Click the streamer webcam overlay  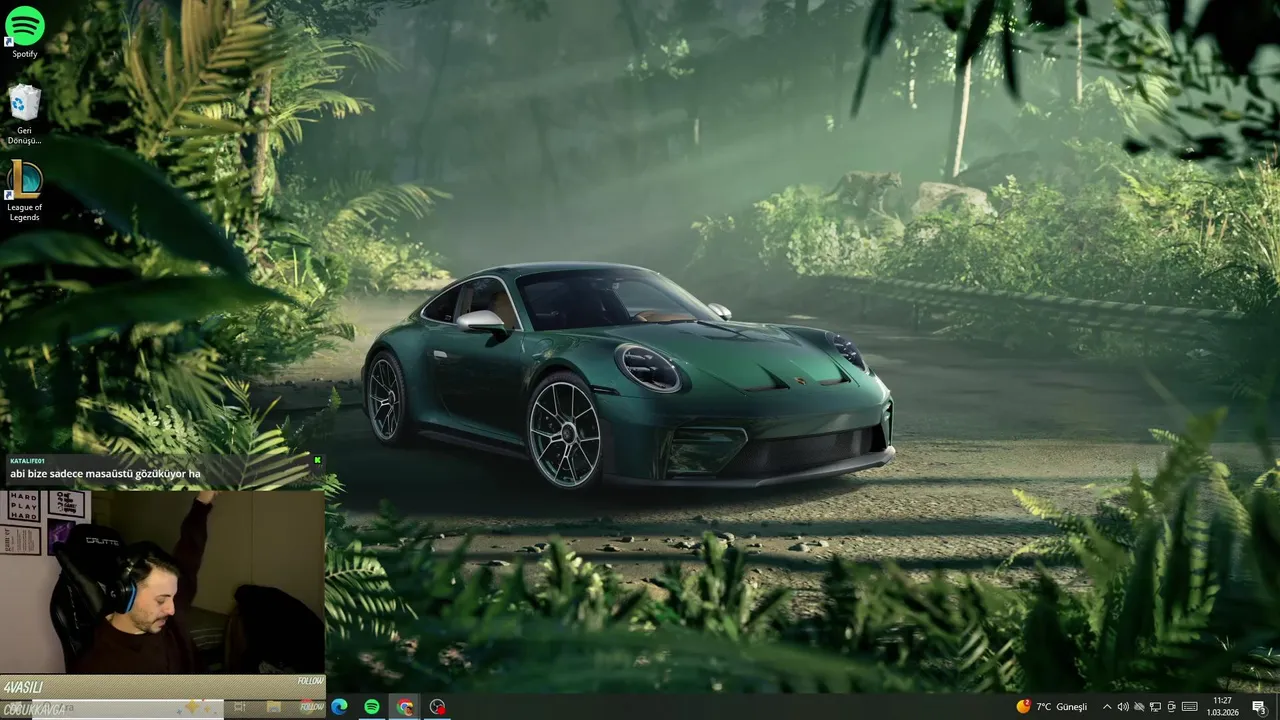tap(162, 581)
